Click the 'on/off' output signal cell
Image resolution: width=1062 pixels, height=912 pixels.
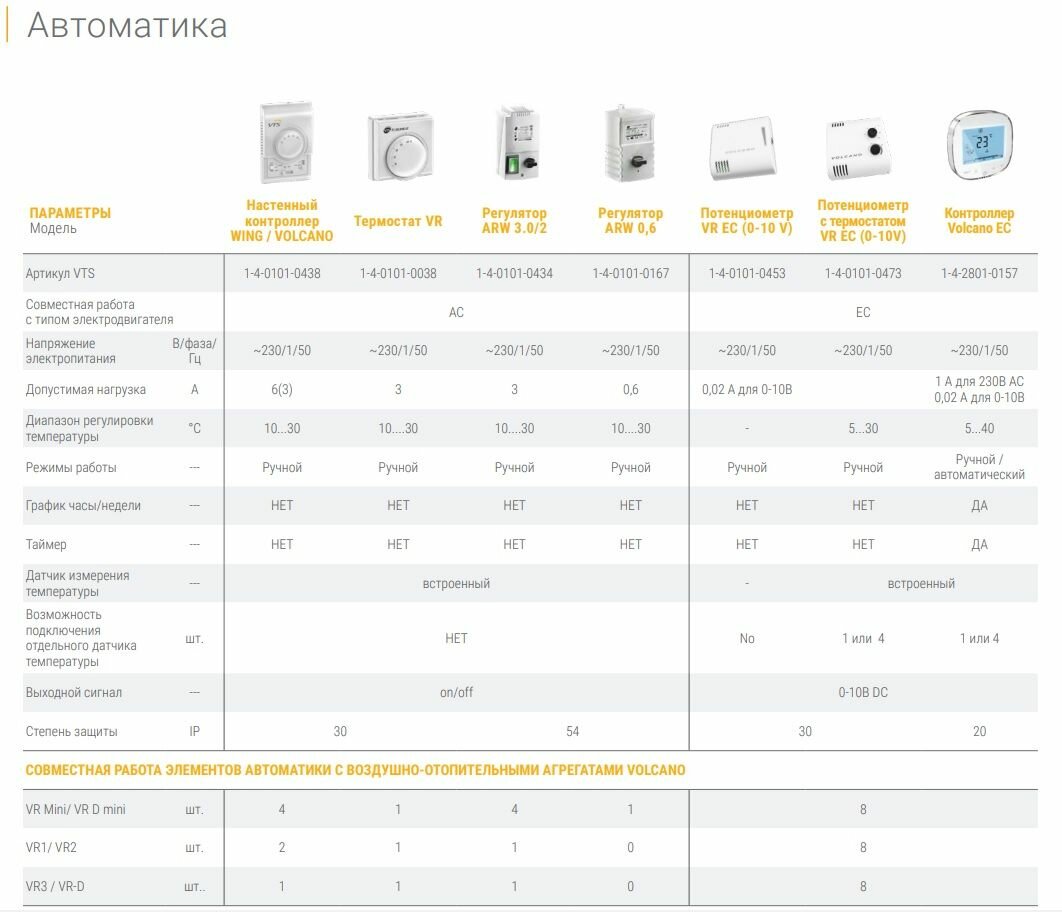tap(456, 693)
